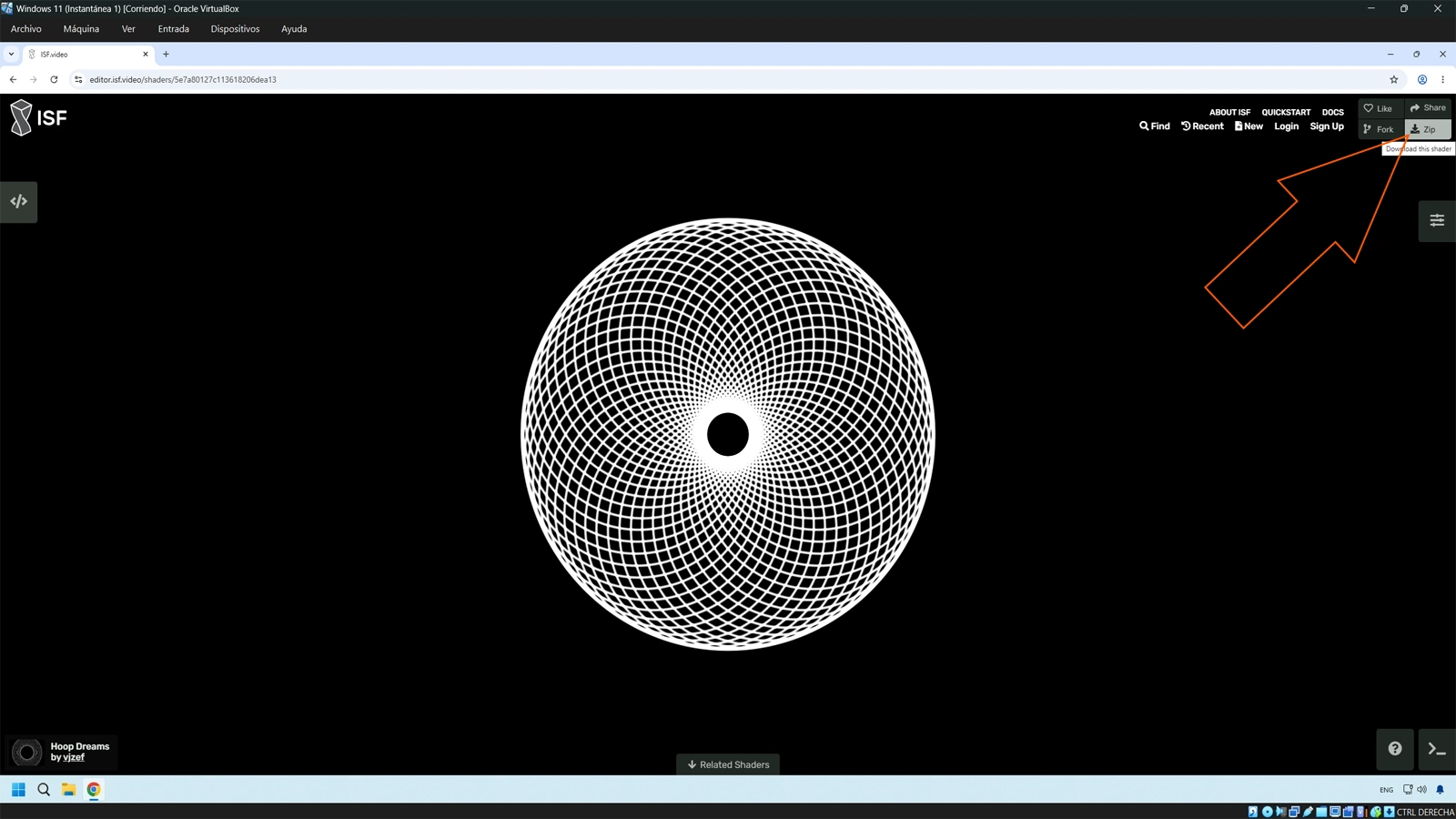Open a new browser tab
The image size is (1456, 819).
pyautogui.click(x=166, y=54)
